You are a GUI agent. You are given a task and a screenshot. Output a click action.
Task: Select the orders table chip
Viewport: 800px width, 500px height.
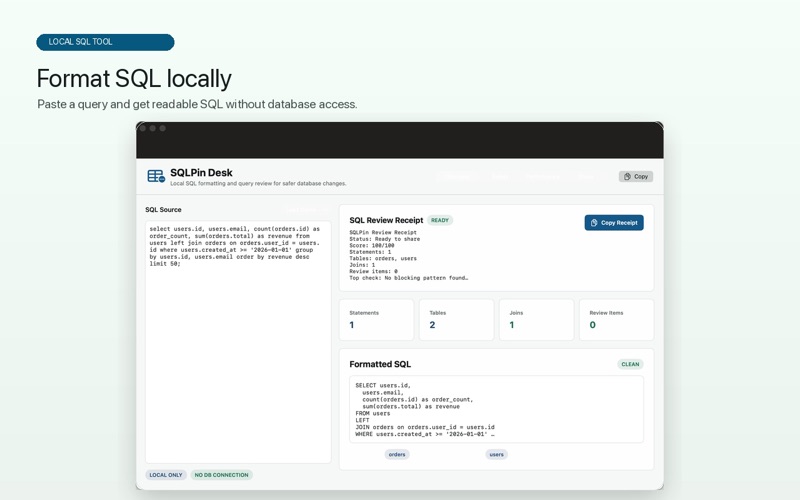[397, 455]
